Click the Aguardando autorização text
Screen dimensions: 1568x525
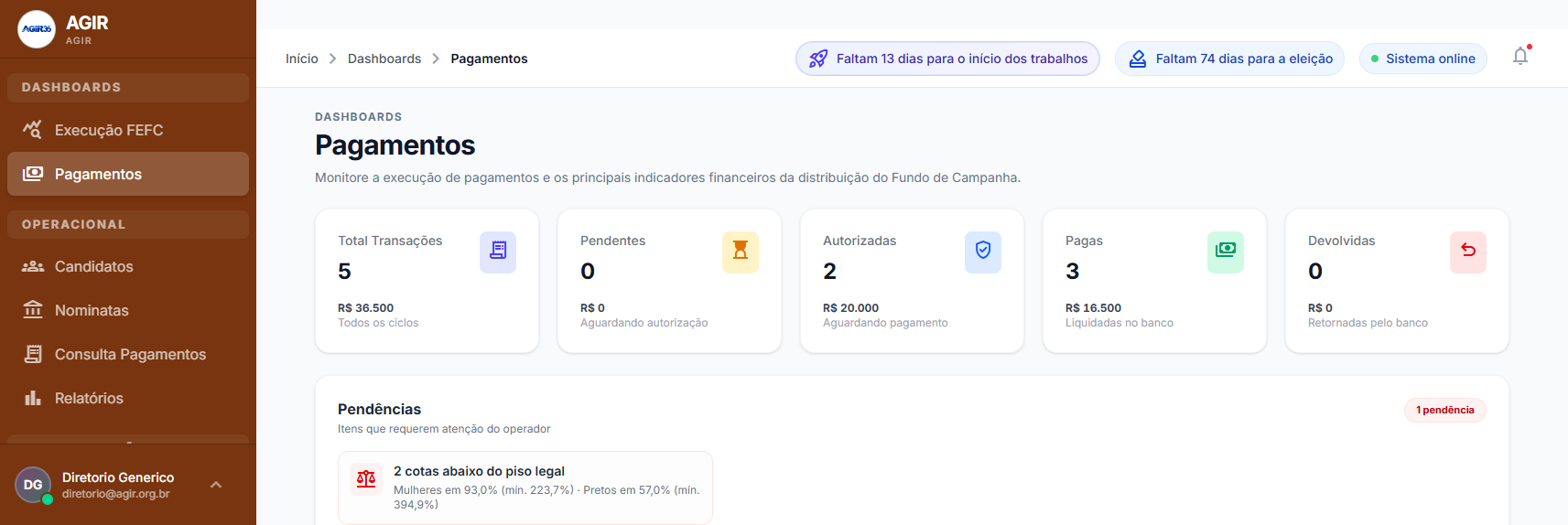[643, 323]
